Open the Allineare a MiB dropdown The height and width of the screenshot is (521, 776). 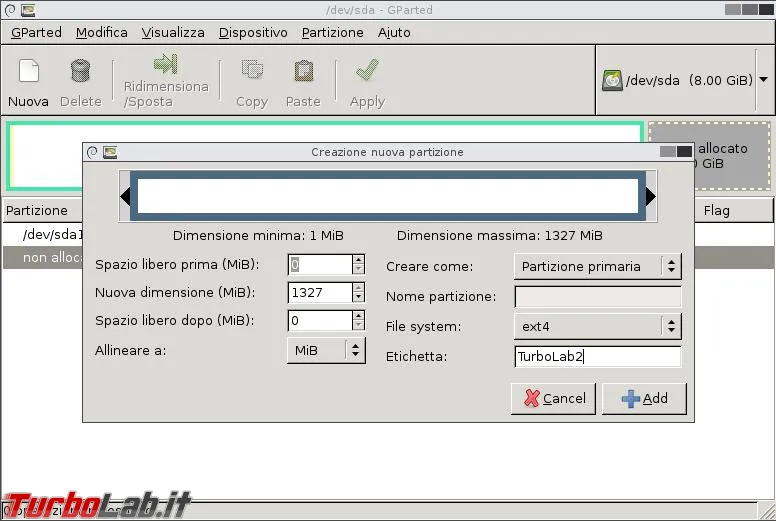(326, 350)
